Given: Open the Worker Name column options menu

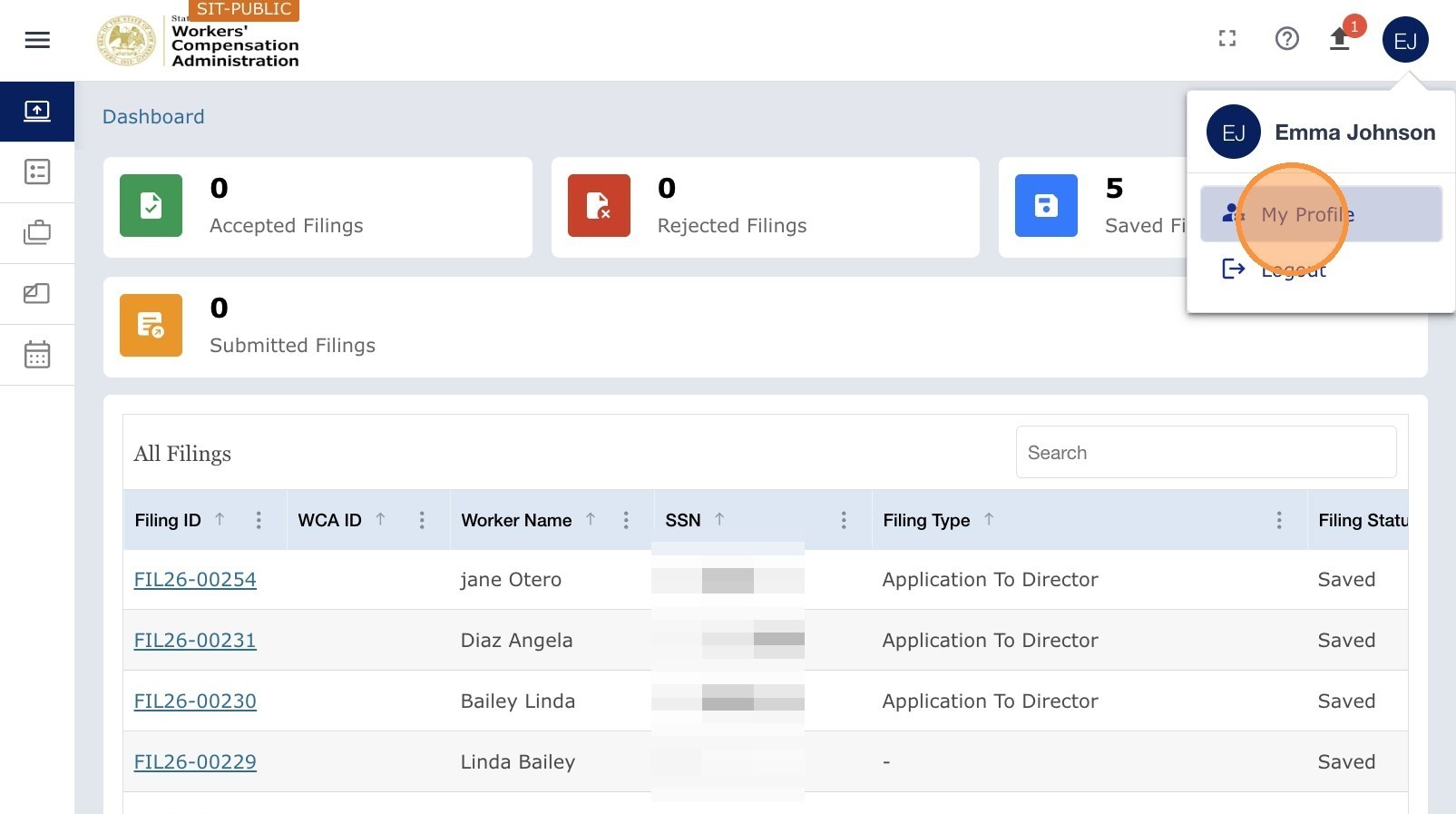Looking at the screenshot, I should click(x=626, y=520).
